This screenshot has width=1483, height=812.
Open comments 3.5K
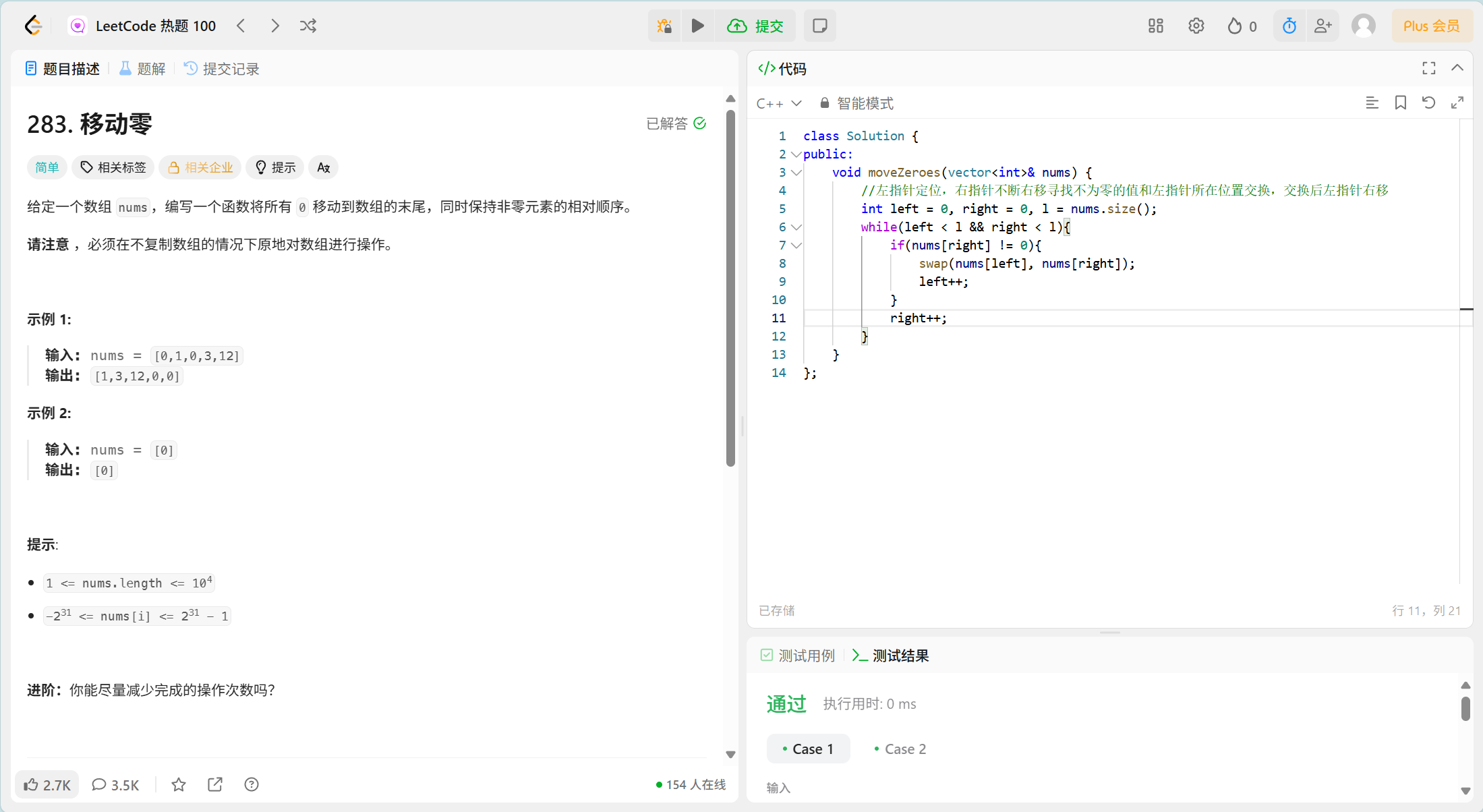pyautogui.click(x=115, y=784)
